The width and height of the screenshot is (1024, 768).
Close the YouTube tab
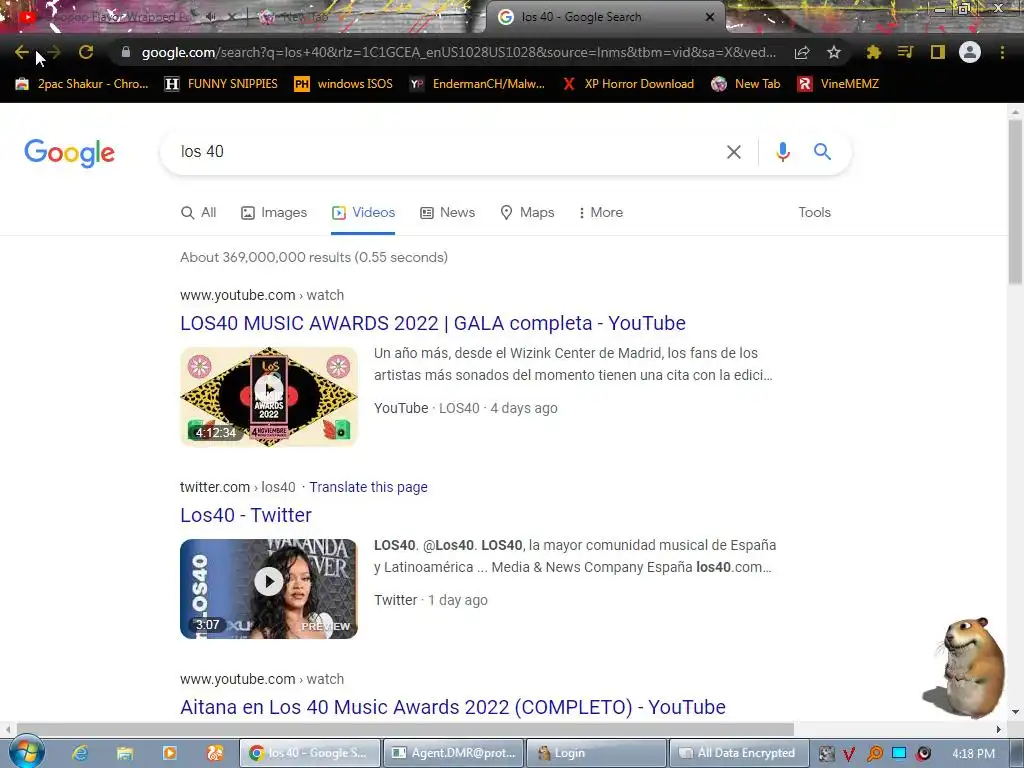pos(232,17)
